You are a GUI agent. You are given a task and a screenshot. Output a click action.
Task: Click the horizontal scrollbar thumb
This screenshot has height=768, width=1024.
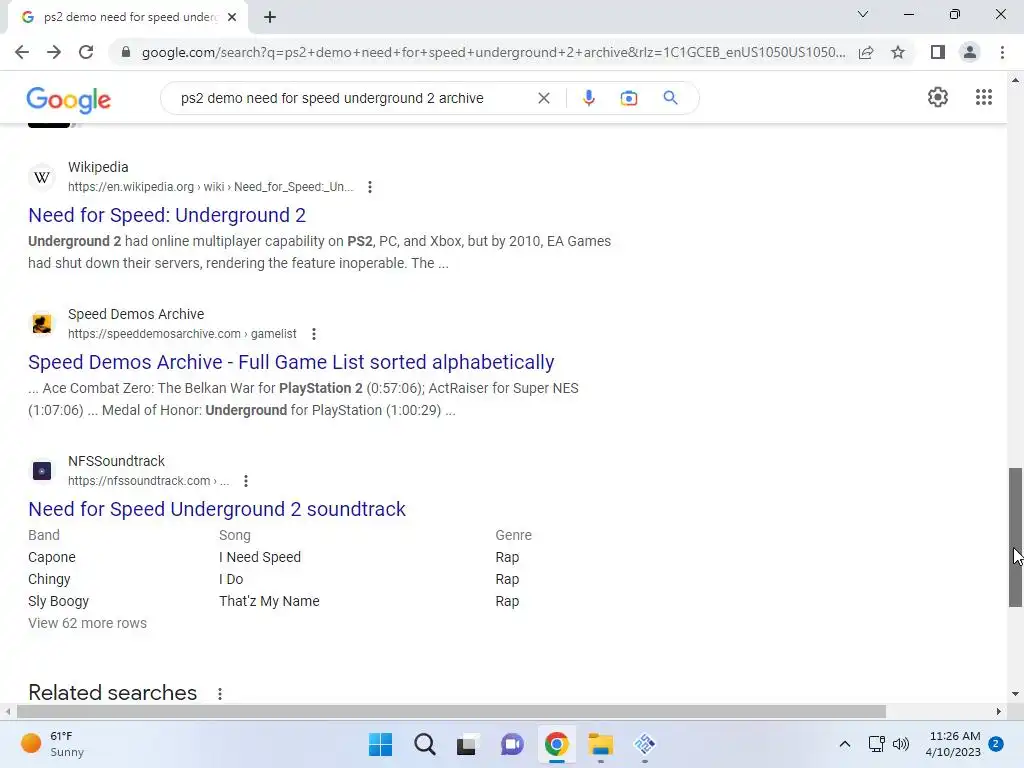(451, 711)
